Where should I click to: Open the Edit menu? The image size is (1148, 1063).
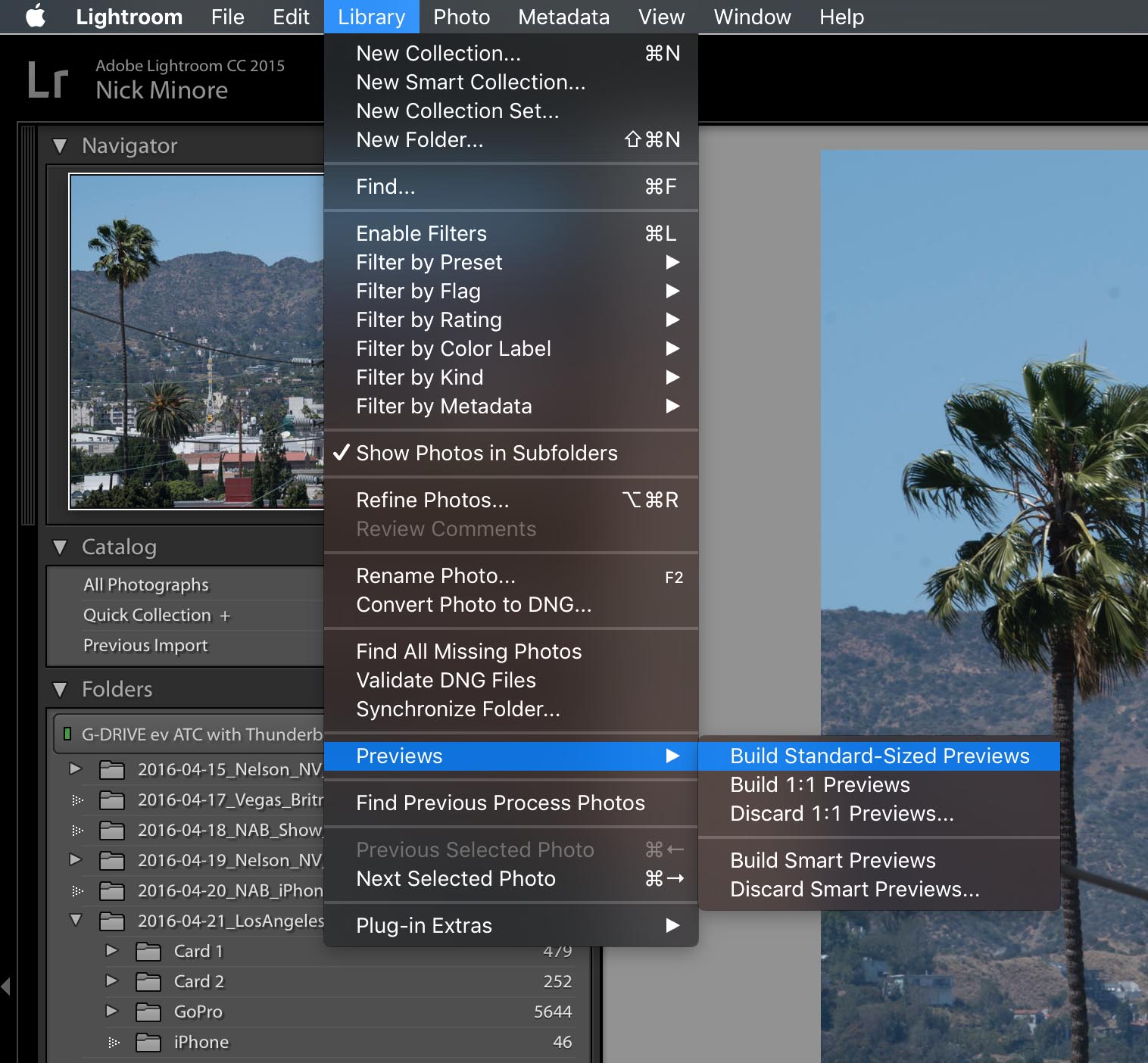(292, 17)
